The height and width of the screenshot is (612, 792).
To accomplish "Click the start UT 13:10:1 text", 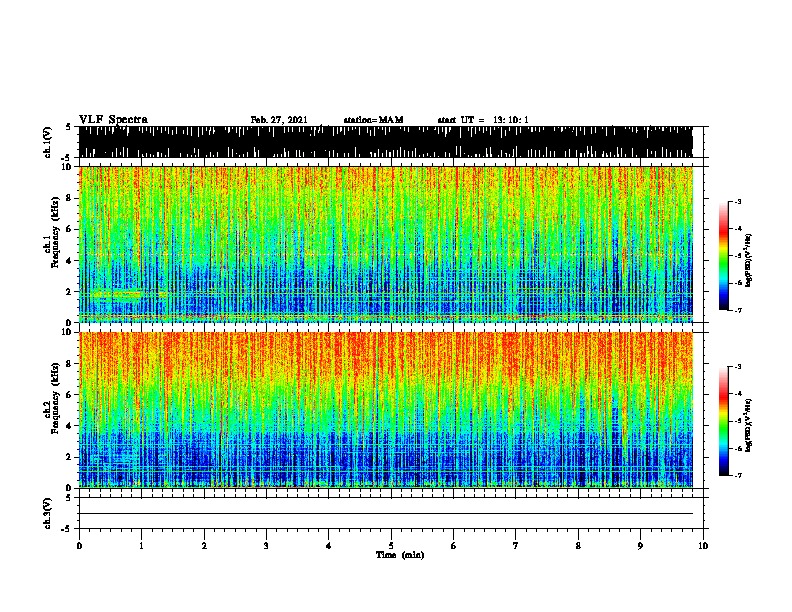I will [483, 120].
